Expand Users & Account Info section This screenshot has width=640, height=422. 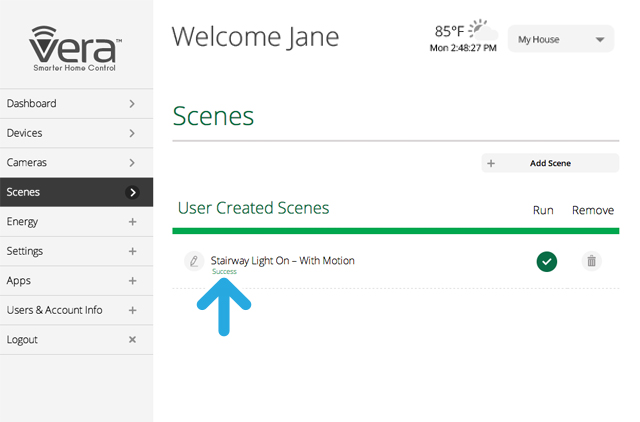click(132, 310)
